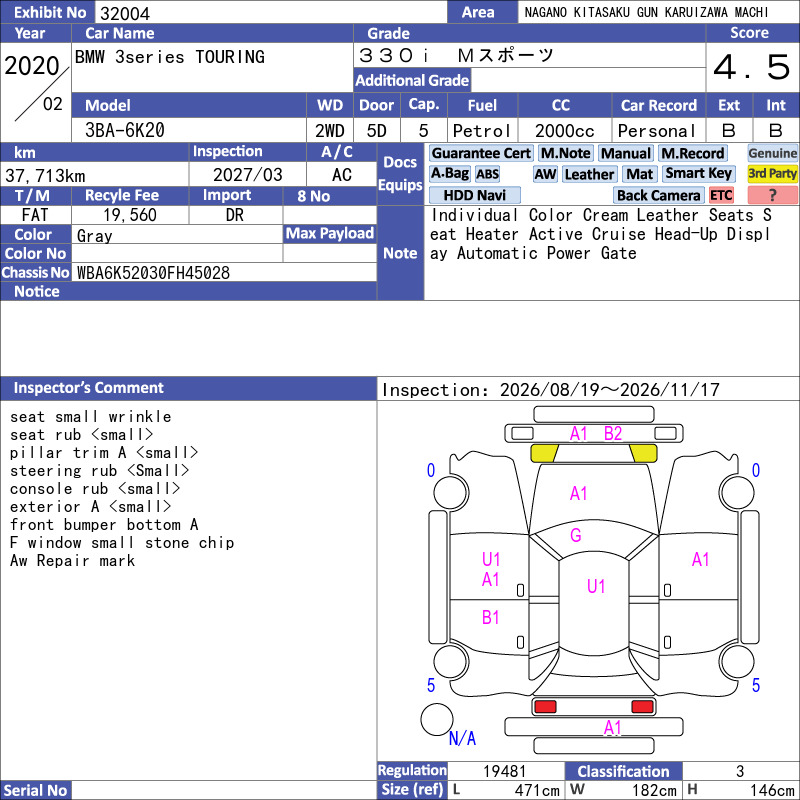Image resolution: width=800 pixels, height=800 pixels.
Task: Select the inspection date 2027/03
Action: coord(247,175)
